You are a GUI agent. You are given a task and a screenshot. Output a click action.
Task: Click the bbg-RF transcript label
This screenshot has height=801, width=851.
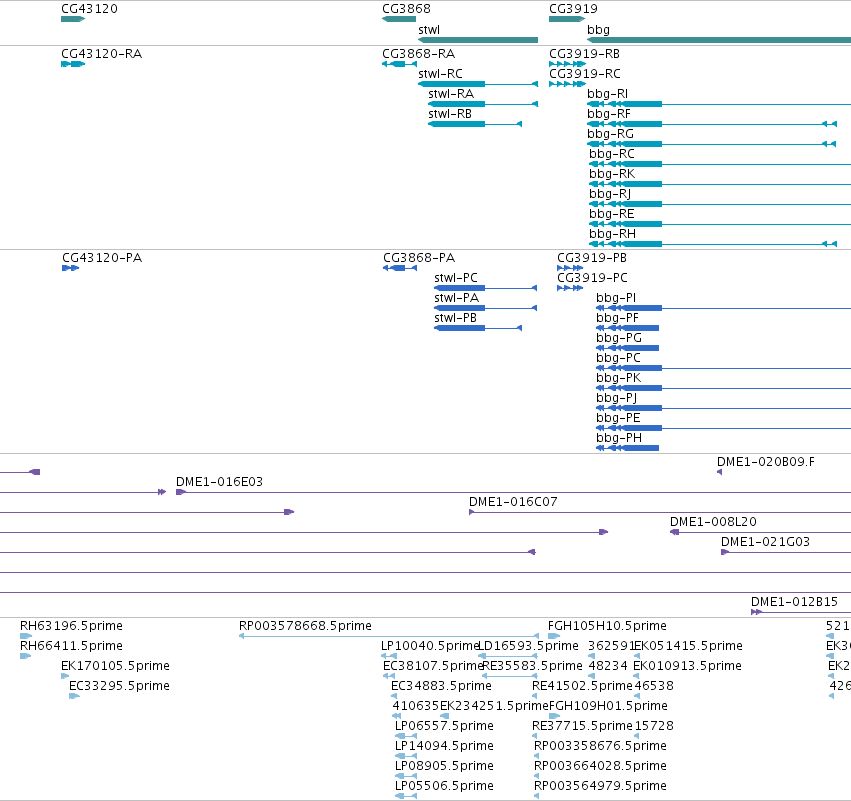pyautogui.click(x=609, y=114)
